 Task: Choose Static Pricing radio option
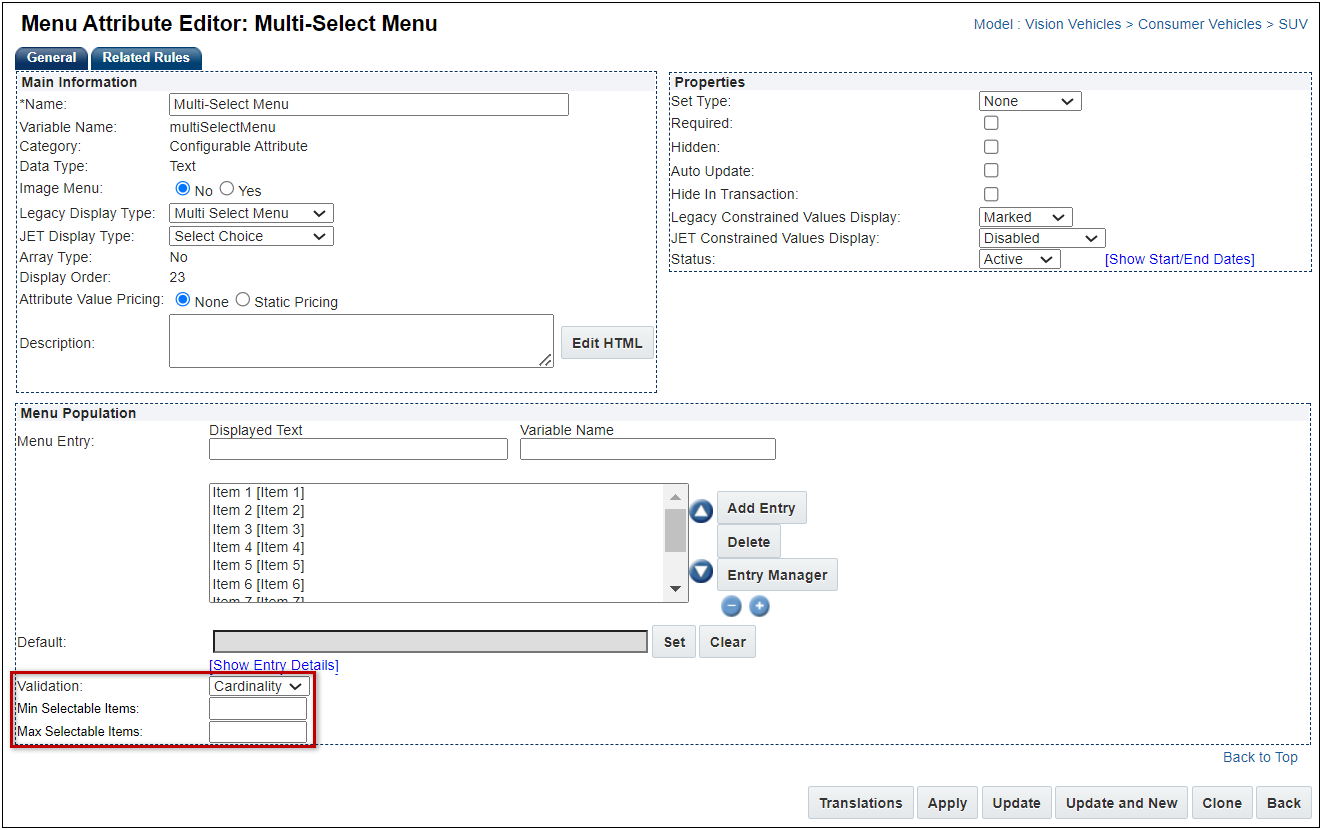click(x=243, y=300)
